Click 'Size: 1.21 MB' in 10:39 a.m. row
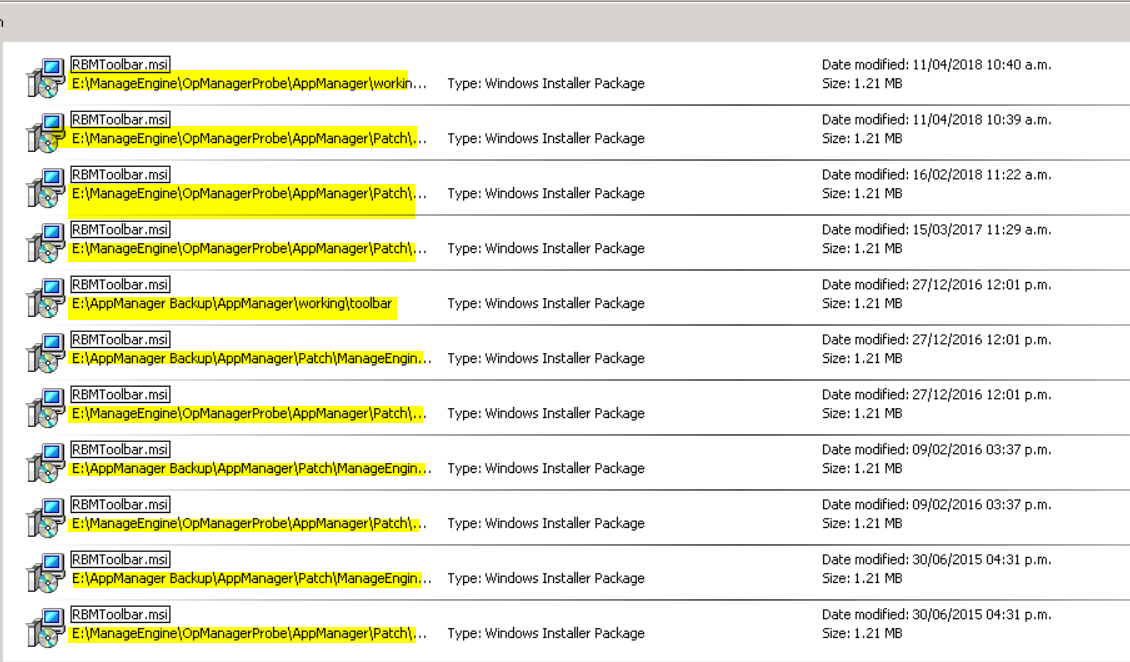Image resolution: width=1130 pixels, height=662 pixels. point(862,138)
